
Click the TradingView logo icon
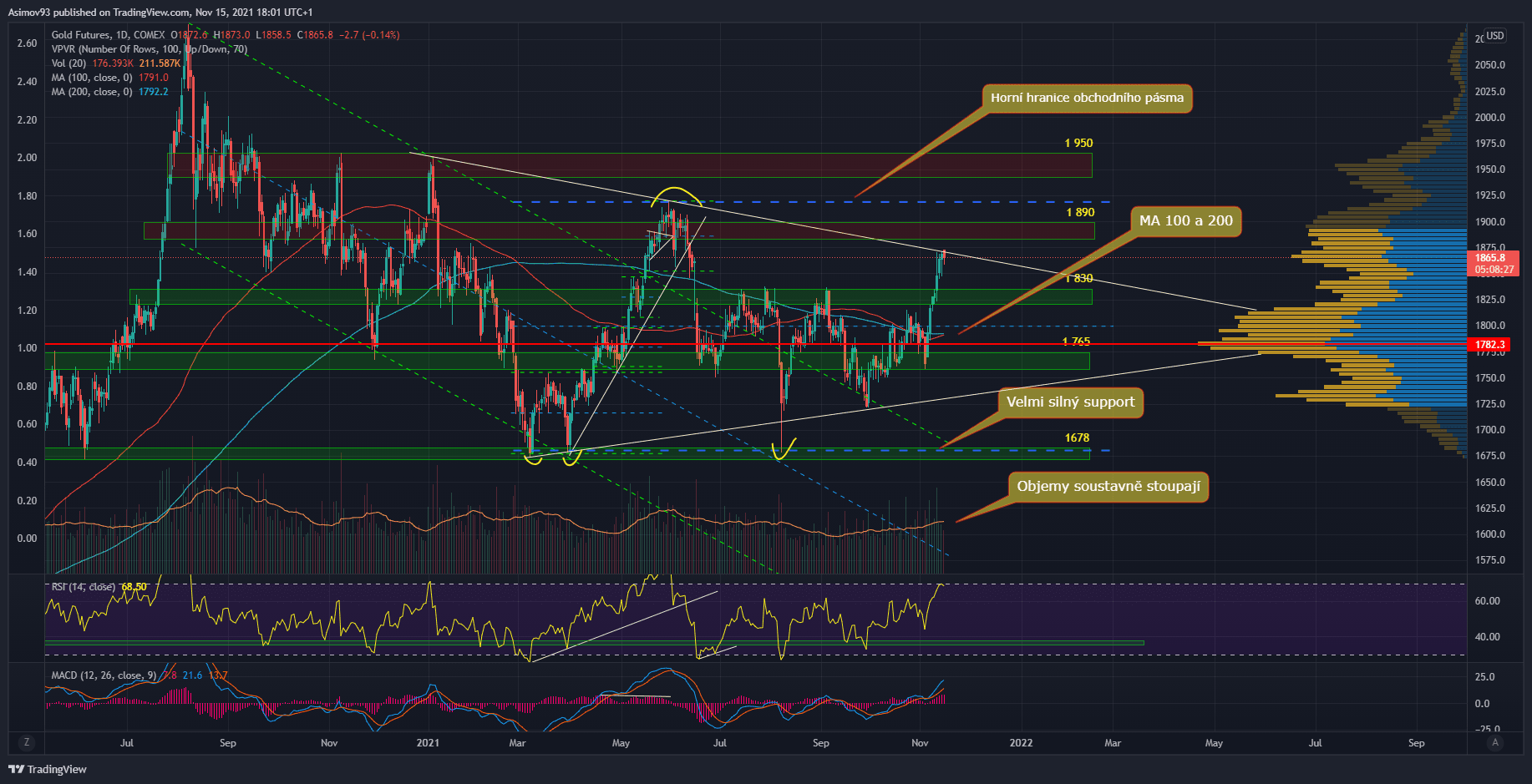[16, 769]
